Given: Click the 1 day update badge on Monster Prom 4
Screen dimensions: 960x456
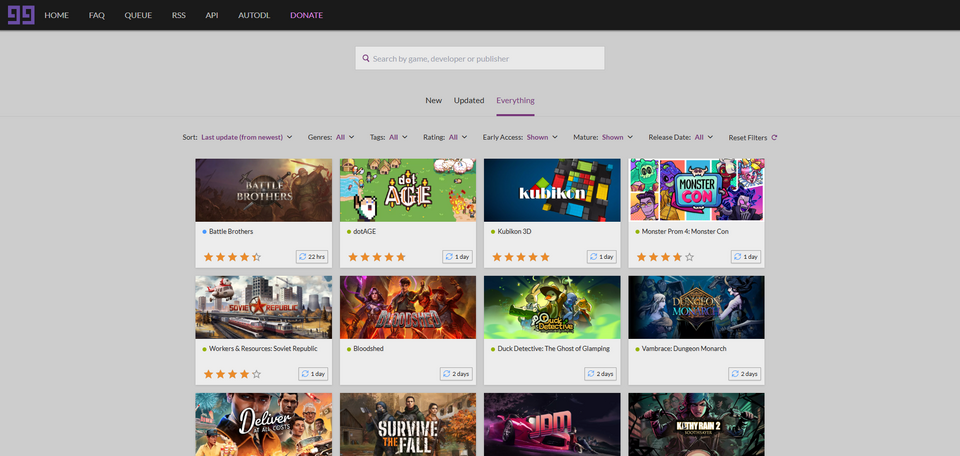Looking at the screenshot, I should tap(746, 257).
